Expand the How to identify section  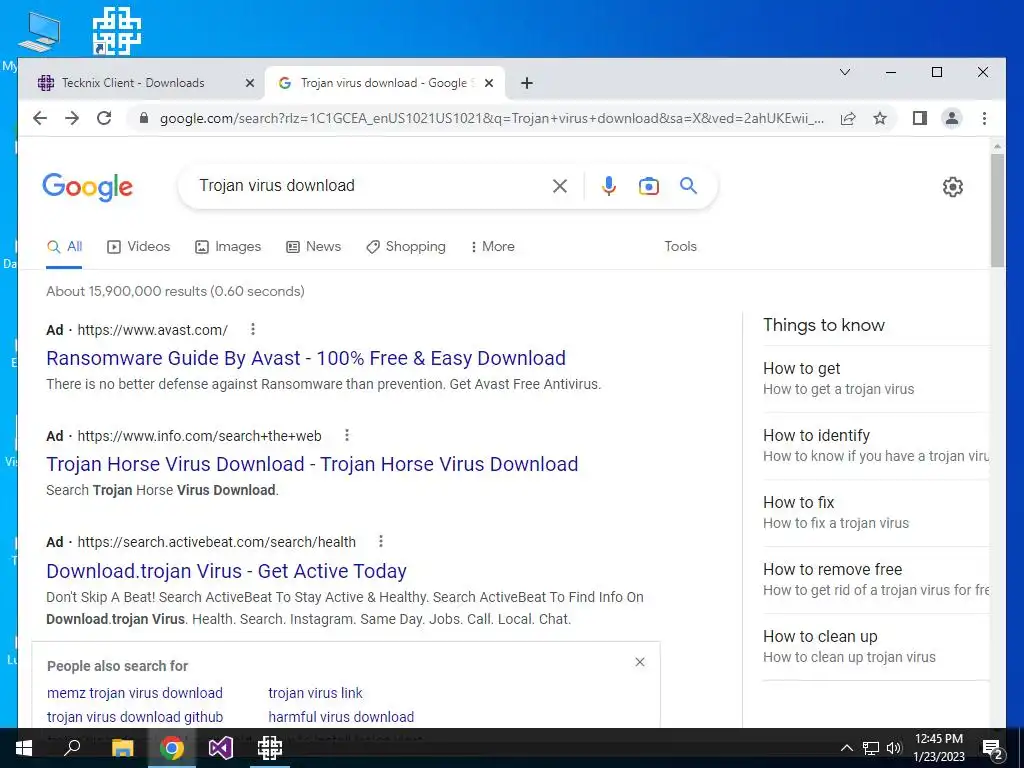point(876,445)
